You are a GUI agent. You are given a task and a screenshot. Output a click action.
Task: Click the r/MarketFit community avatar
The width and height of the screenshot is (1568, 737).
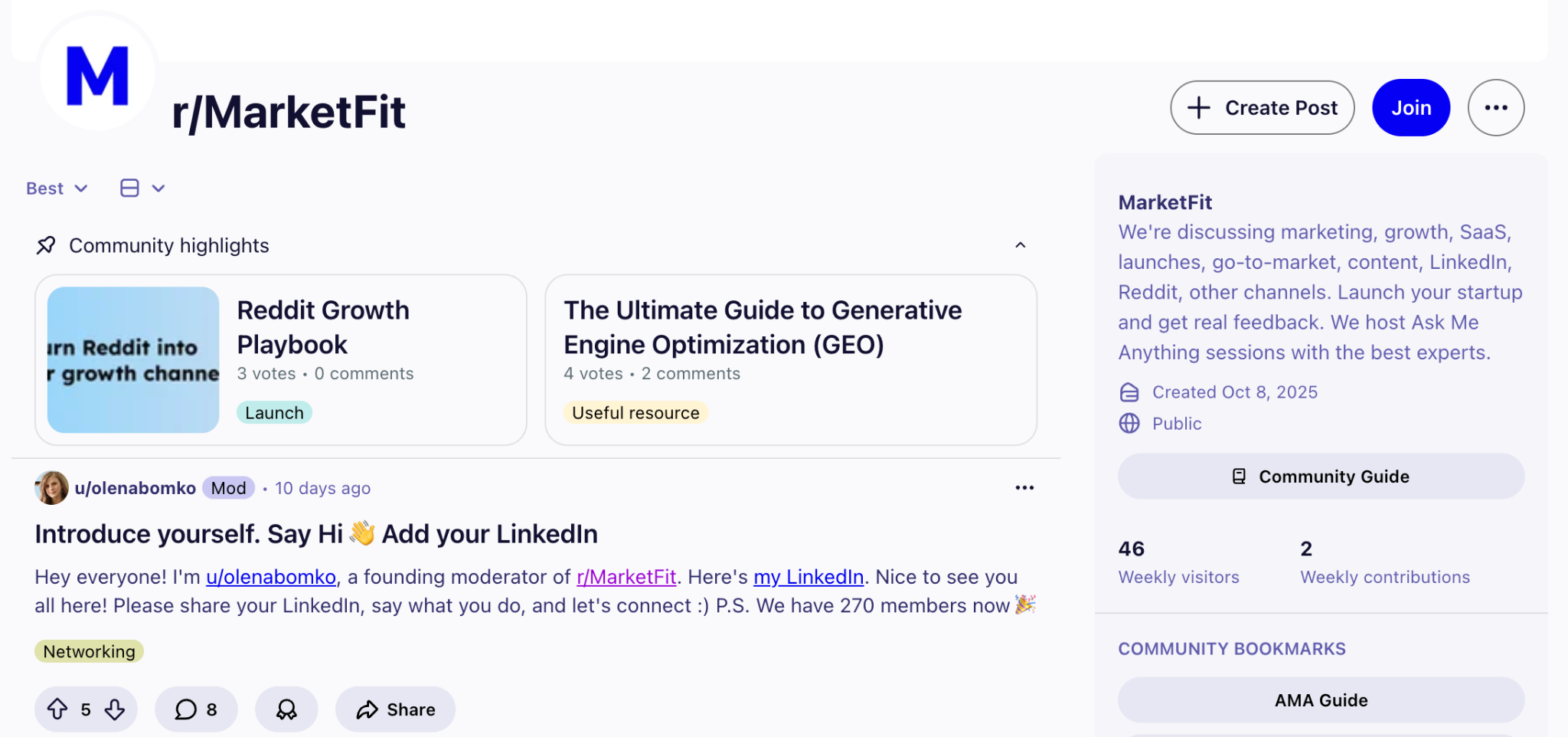[97, 74]
